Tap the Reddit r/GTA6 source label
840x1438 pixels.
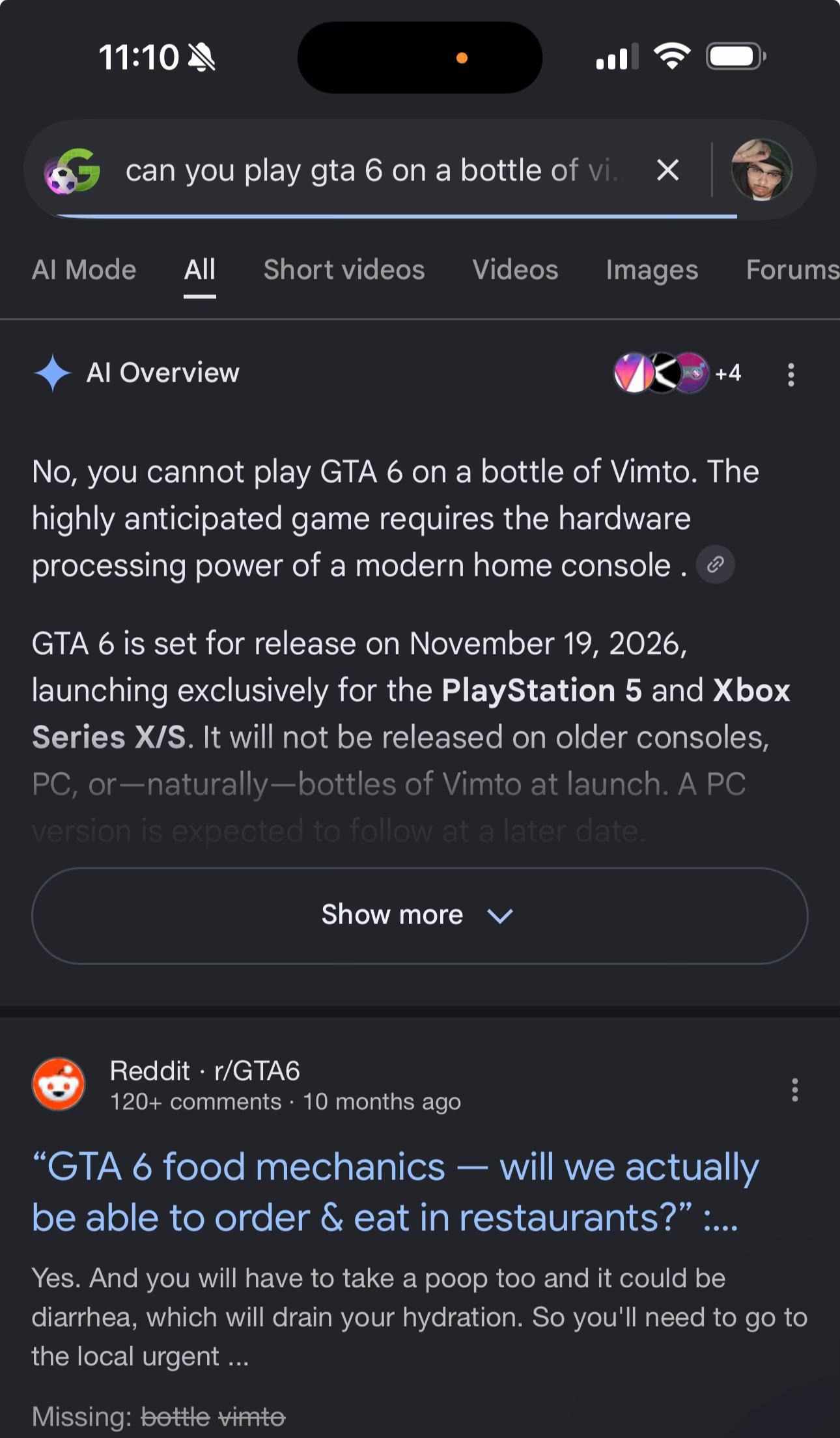coord(204,1071)
